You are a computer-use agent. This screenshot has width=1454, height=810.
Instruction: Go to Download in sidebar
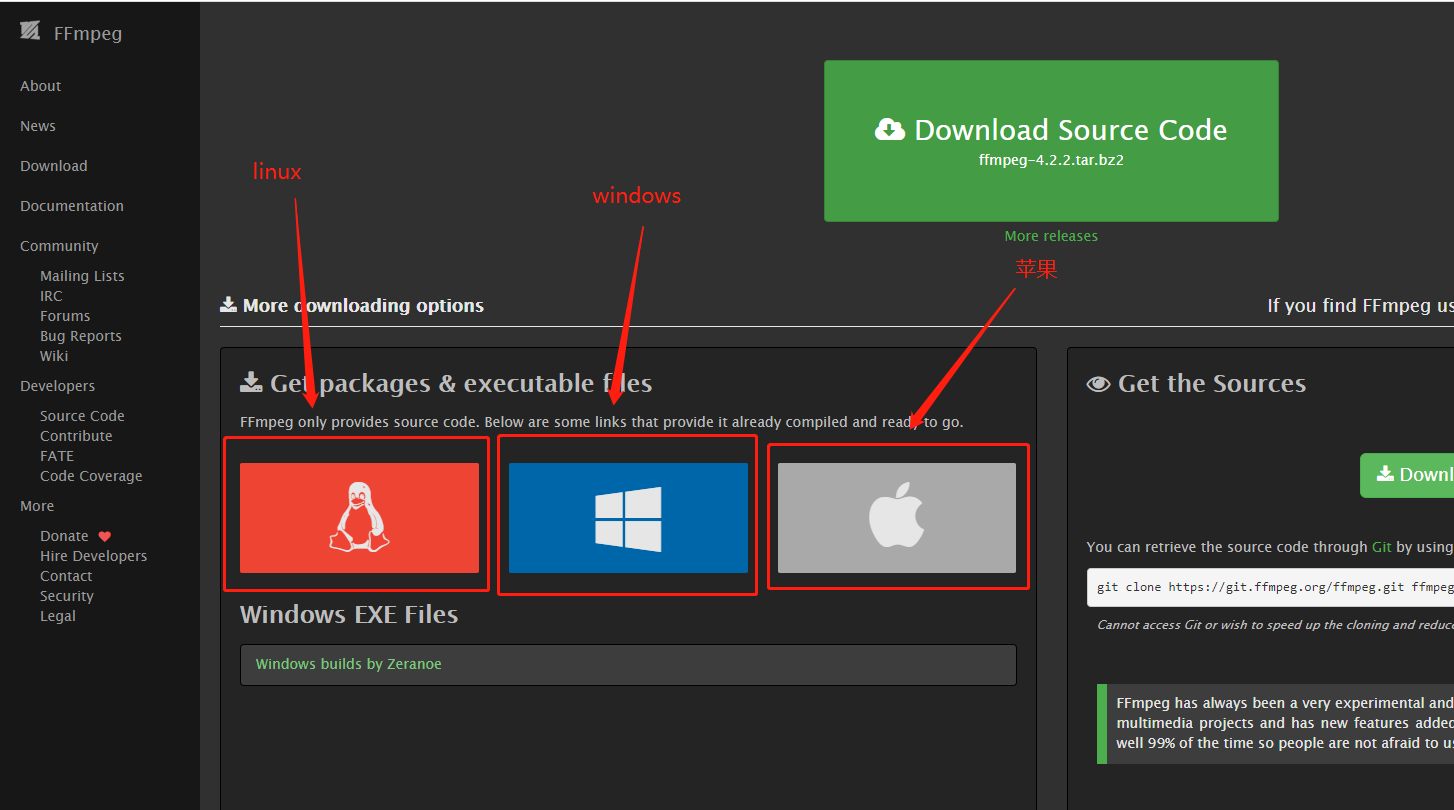point(54,166)
